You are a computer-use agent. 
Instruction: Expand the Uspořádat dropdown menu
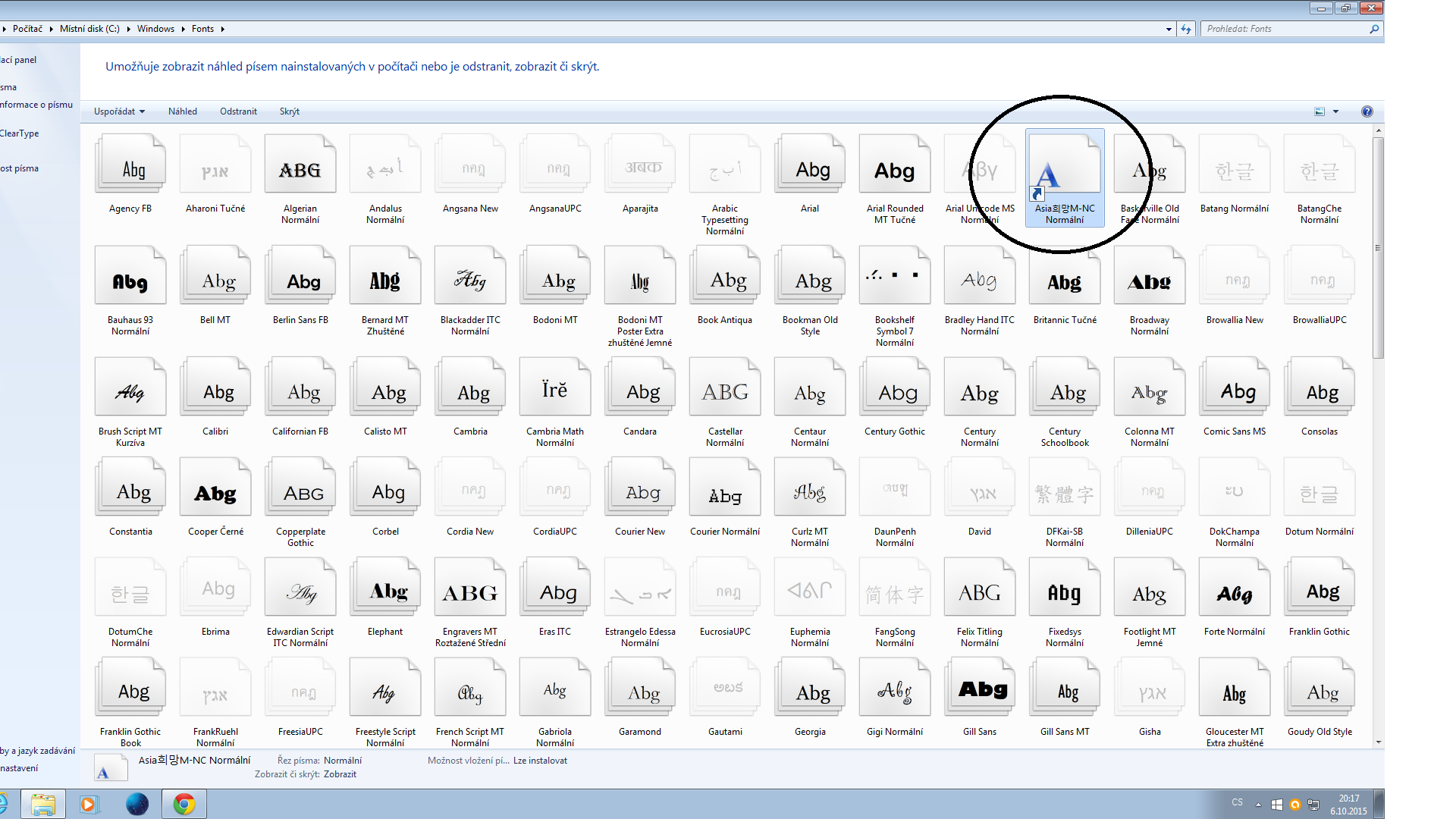point(119,111)
